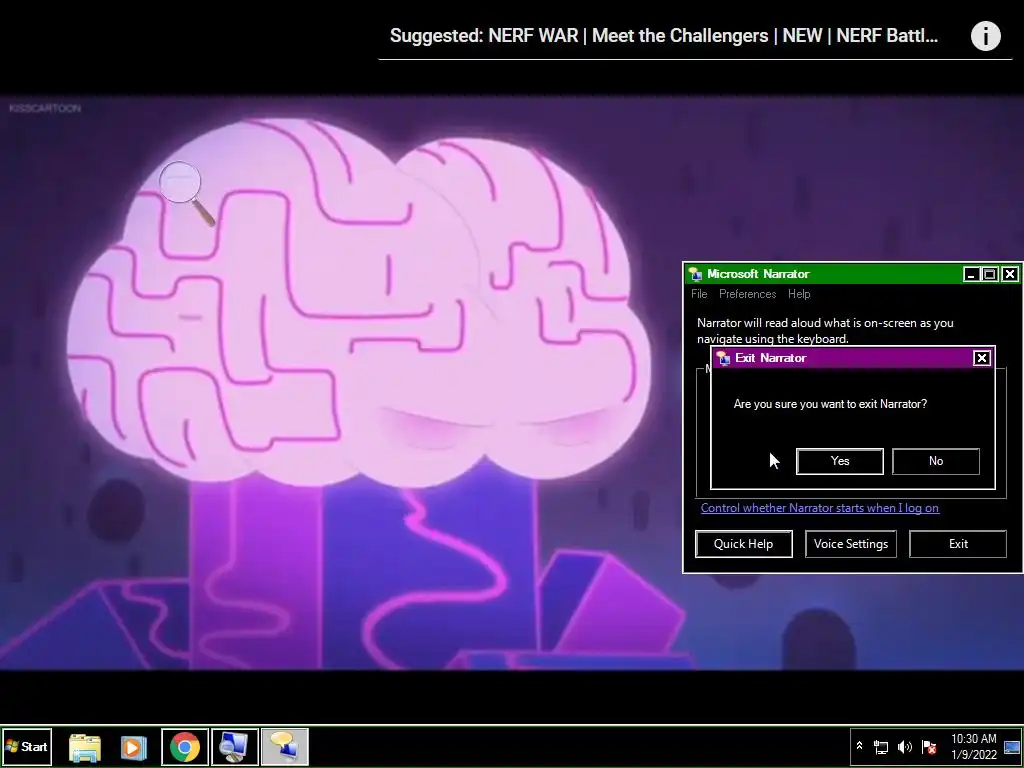Viewport: 1024px width, 768px height.
Task: Open the Magnifier taskbar icon
Action: tap(234, 747)
